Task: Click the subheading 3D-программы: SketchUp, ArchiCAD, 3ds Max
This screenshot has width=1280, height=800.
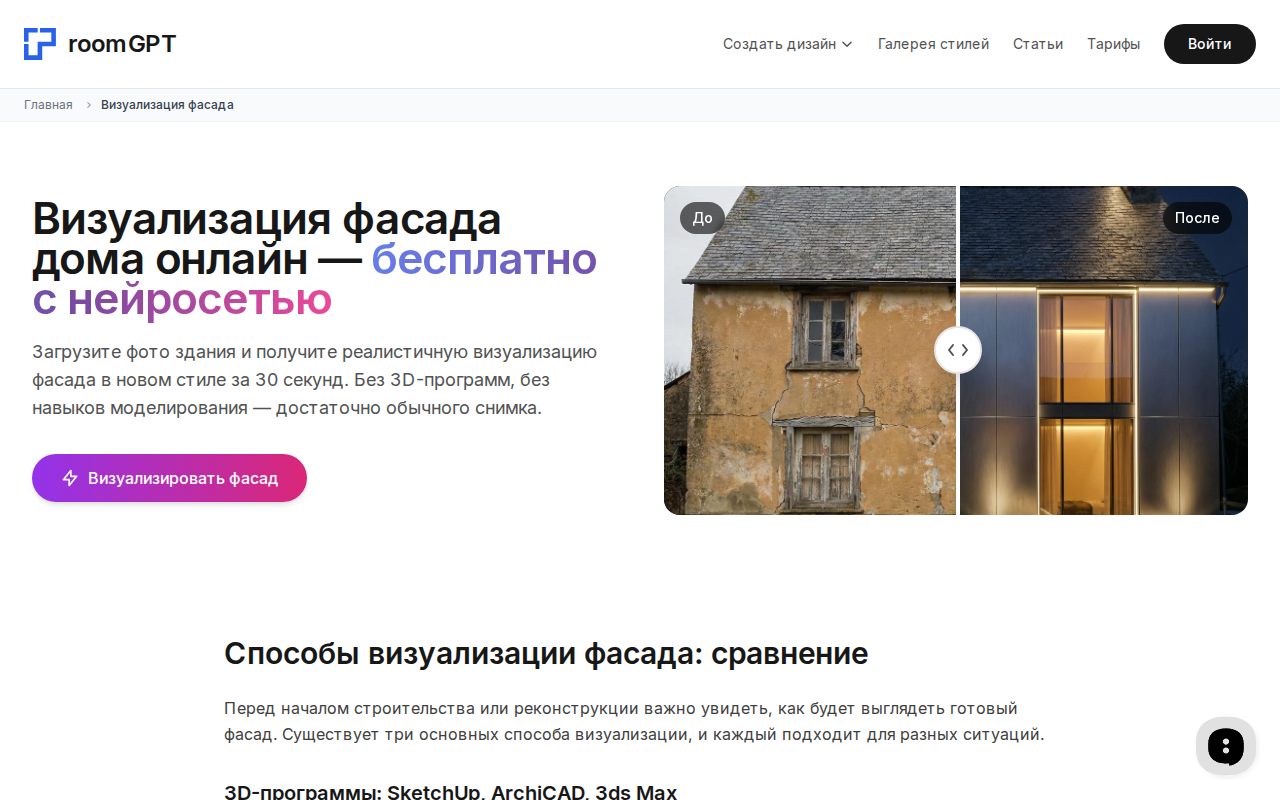Action: 450,792
